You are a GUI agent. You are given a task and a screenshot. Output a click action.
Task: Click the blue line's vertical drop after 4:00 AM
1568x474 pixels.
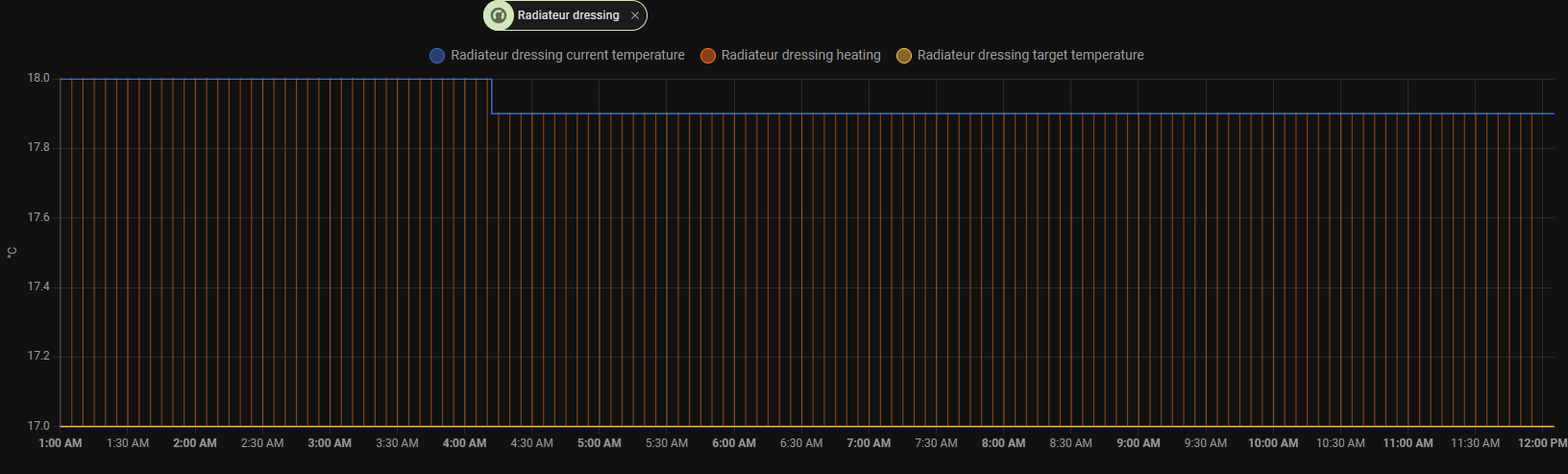coord(492,96)
